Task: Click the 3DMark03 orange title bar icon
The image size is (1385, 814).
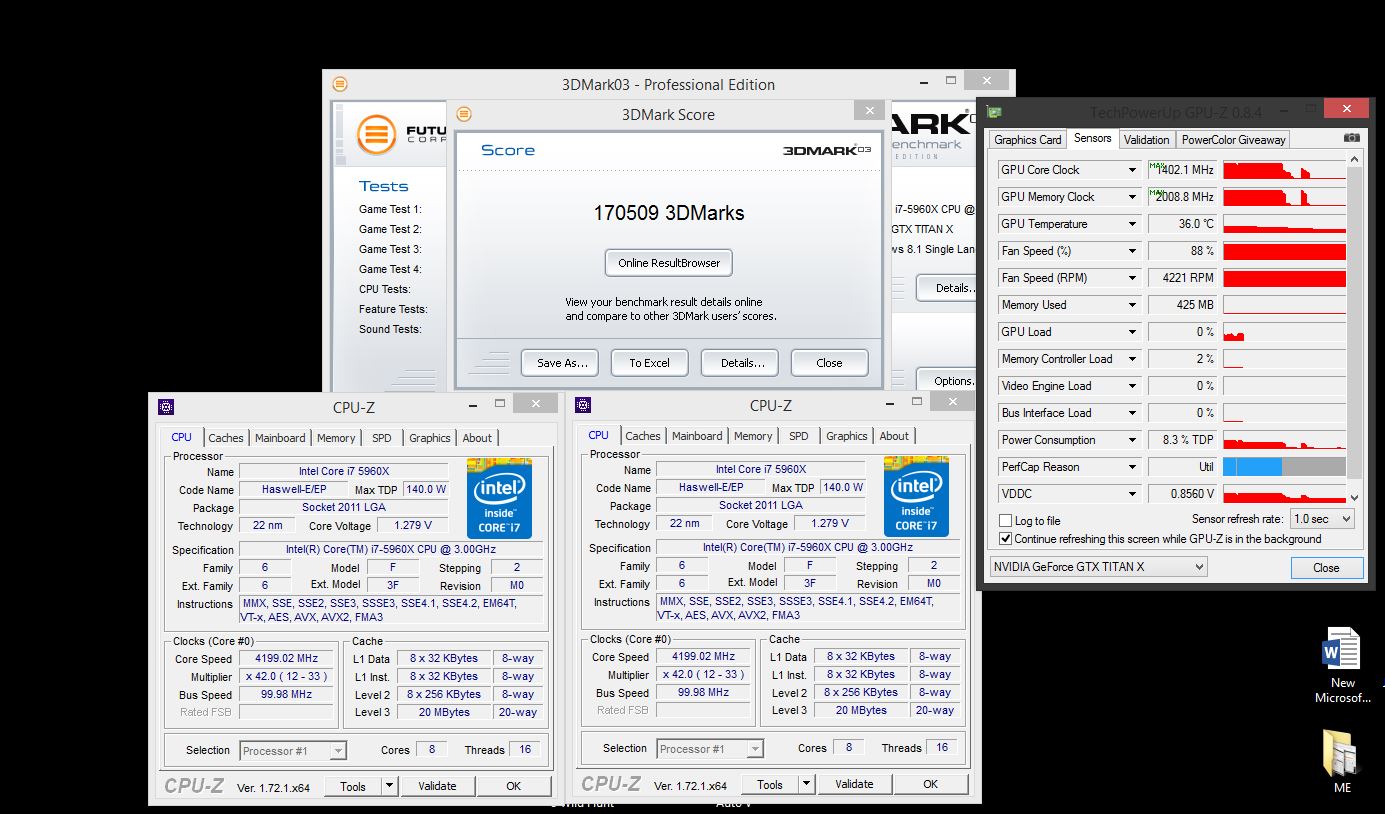Action: pyautogui.click(x=340, y=84)
